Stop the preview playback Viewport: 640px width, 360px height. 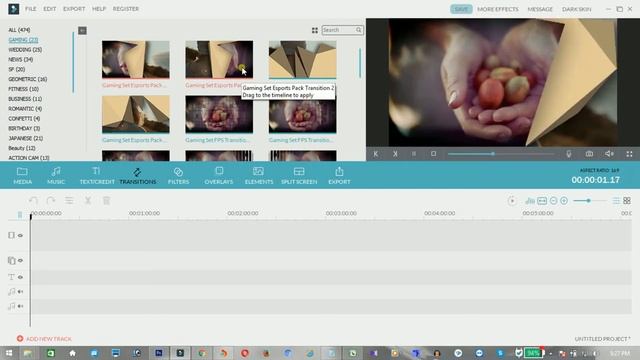[x=433, y=153]
